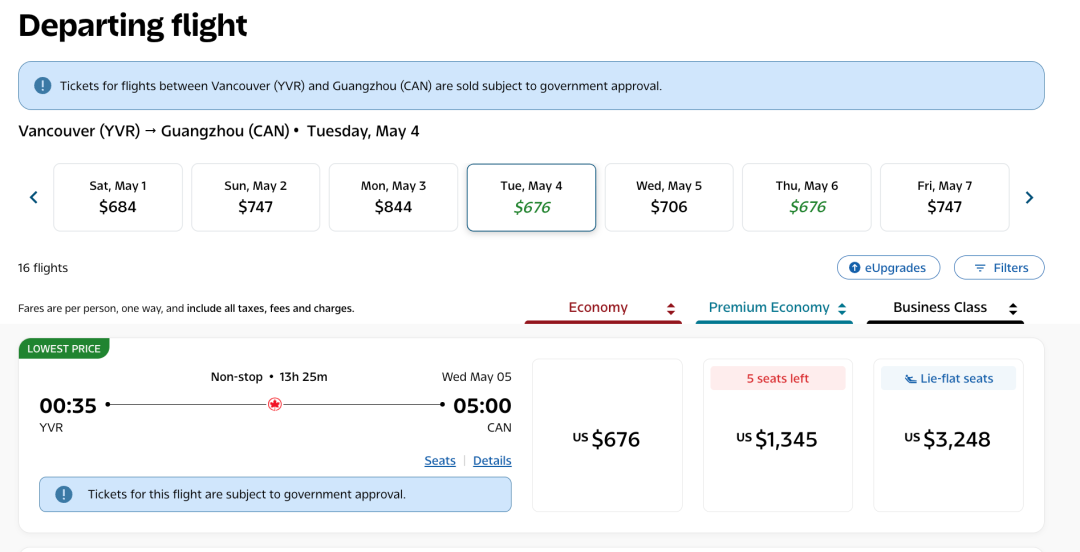This screenshot has height=552, width=1080.
Task: Click the eUpgrades arrow icon
Action: [x=855, y=267]
